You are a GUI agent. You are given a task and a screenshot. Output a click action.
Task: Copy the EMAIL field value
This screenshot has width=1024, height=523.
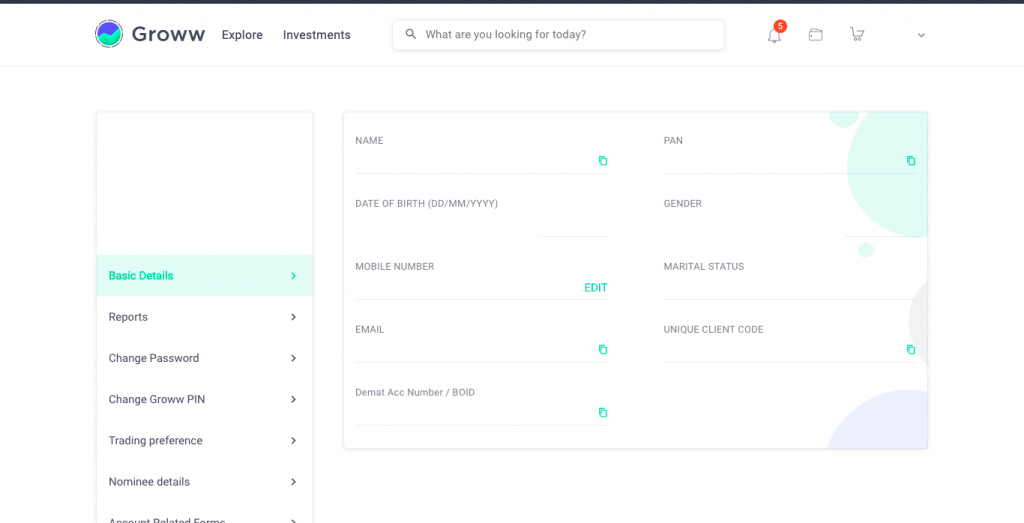click(x=603, y=349)
